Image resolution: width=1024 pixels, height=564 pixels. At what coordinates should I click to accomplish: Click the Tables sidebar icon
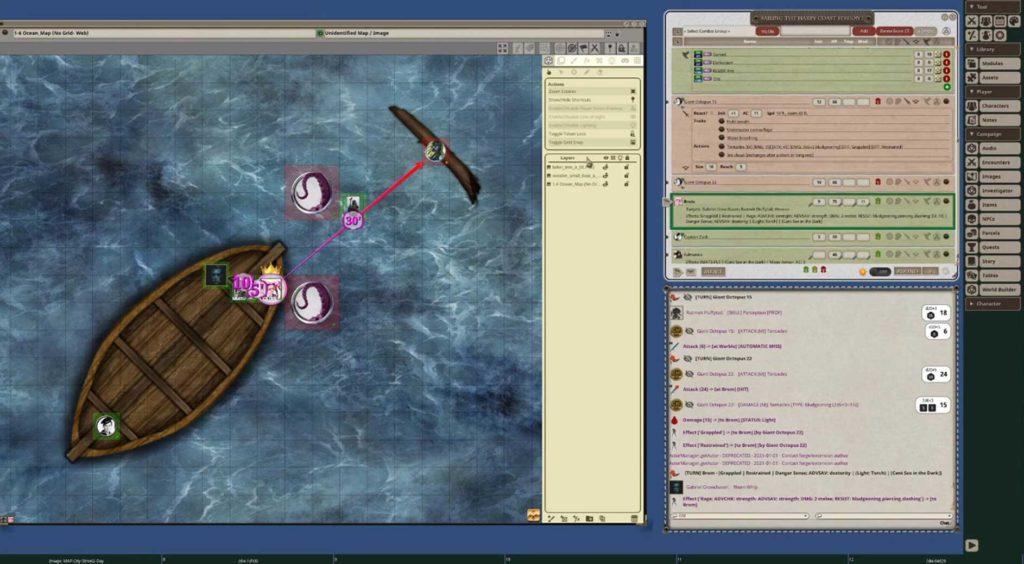click(x=972, y=275)
